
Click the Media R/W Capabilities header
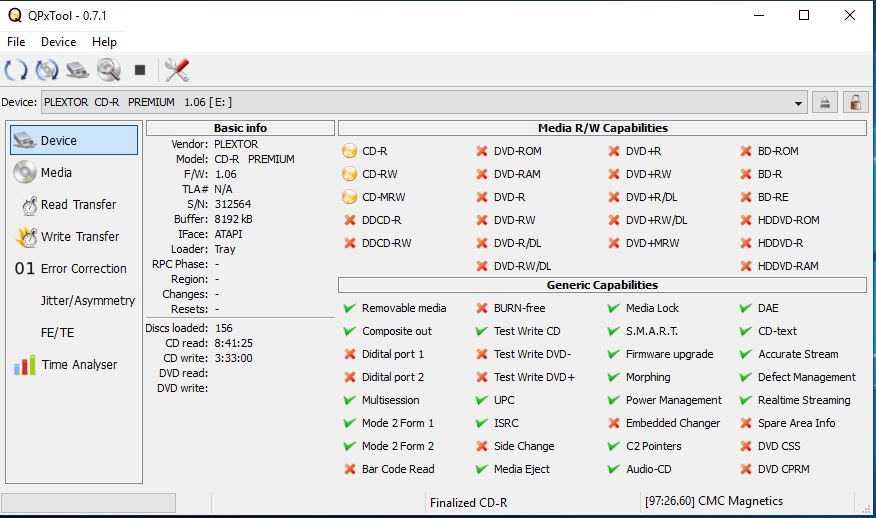tap(602, 128)
